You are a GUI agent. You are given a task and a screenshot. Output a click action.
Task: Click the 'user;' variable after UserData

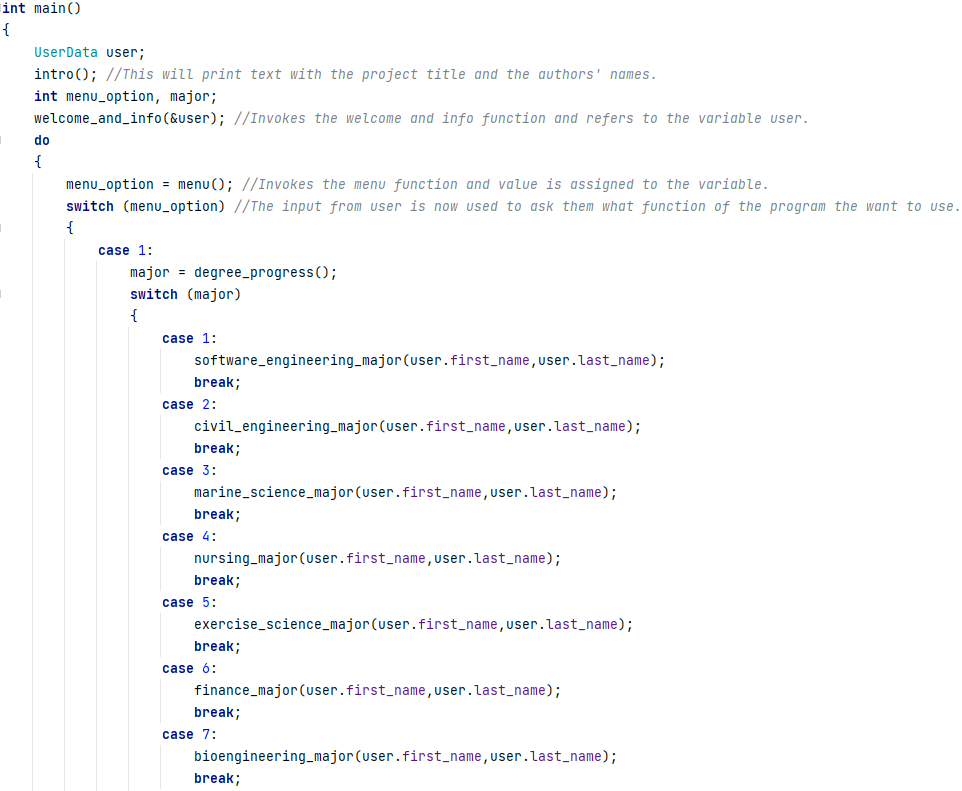125,53
